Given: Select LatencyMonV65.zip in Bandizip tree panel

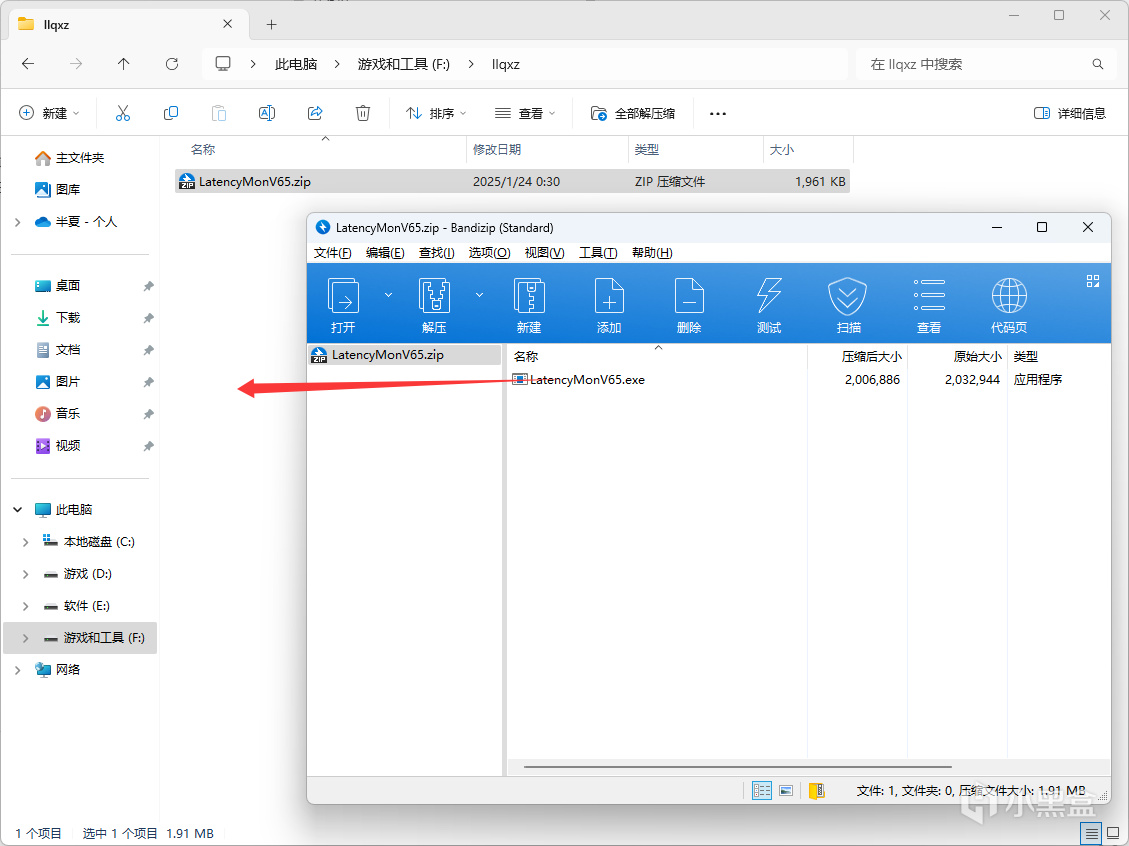Looking at the screenshot, I should 405,355.
